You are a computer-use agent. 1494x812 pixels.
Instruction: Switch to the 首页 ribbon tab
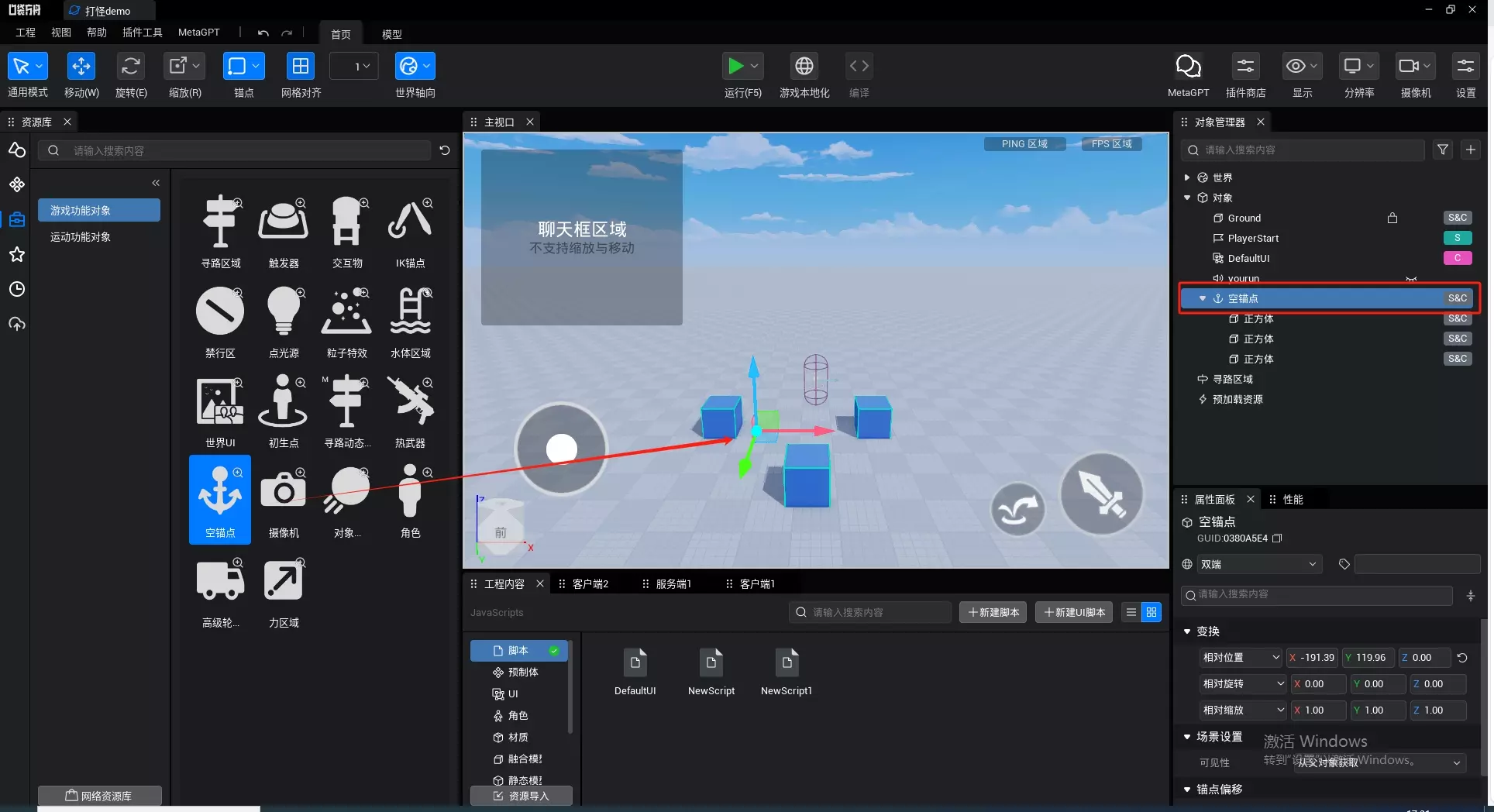point(341,34)
